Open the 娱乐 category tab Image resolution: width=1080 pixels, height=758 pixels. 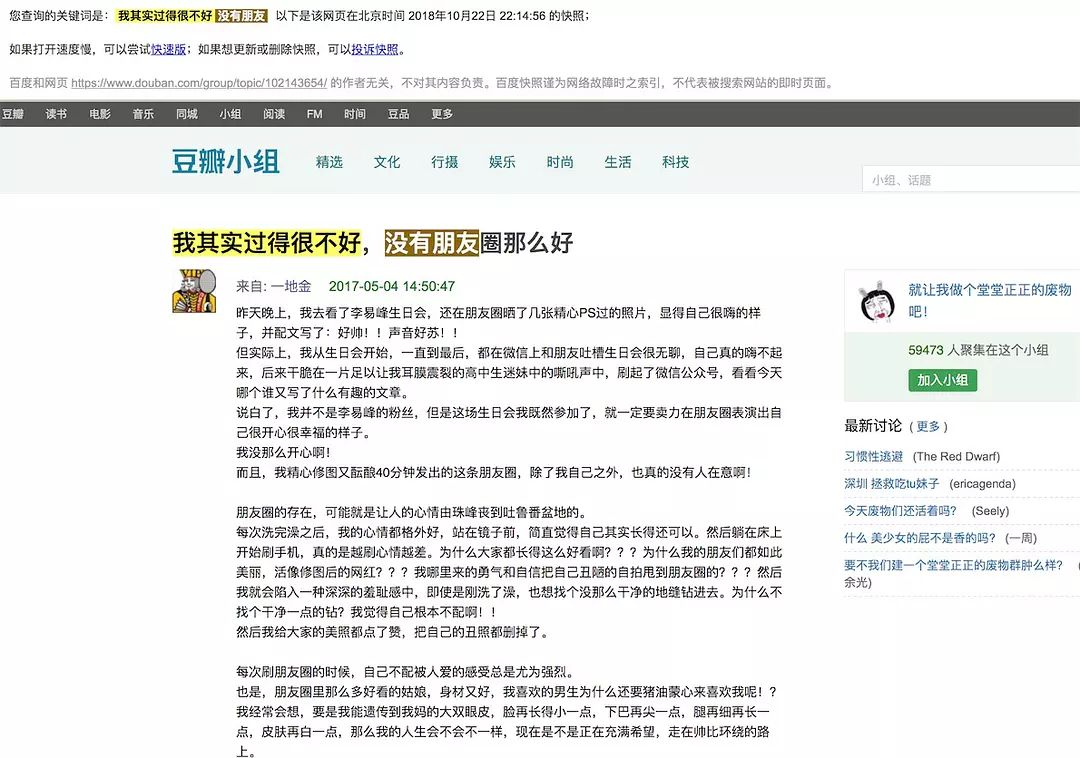click(502, 162)
